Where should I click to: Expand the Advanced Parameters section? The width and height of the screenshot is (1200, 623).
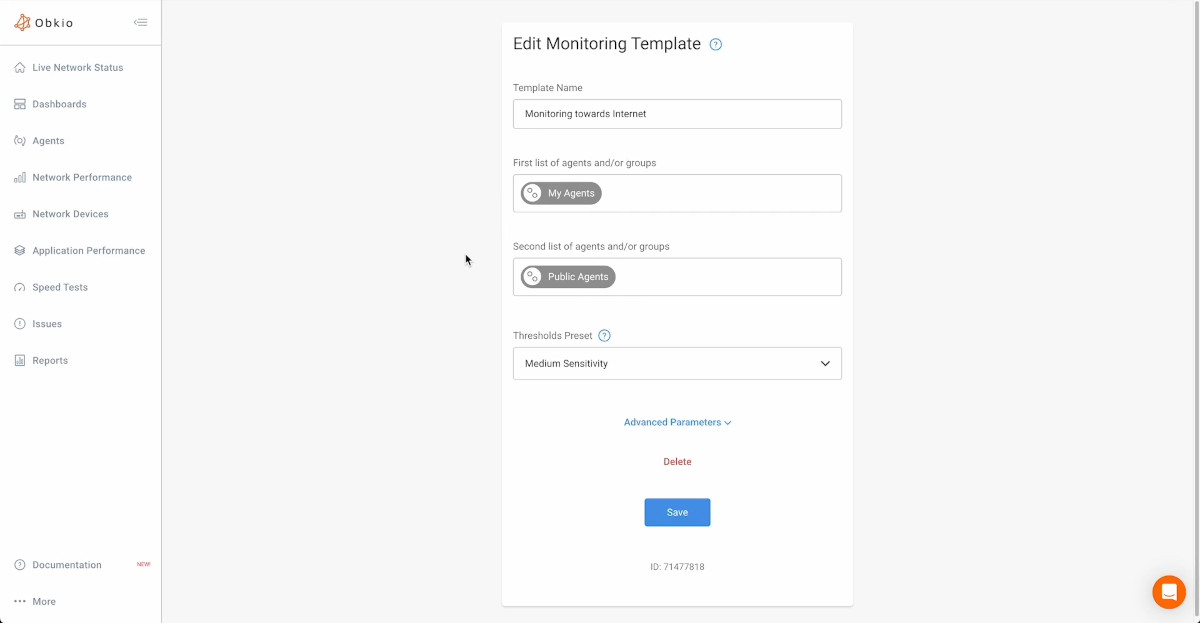pos(677,422)
